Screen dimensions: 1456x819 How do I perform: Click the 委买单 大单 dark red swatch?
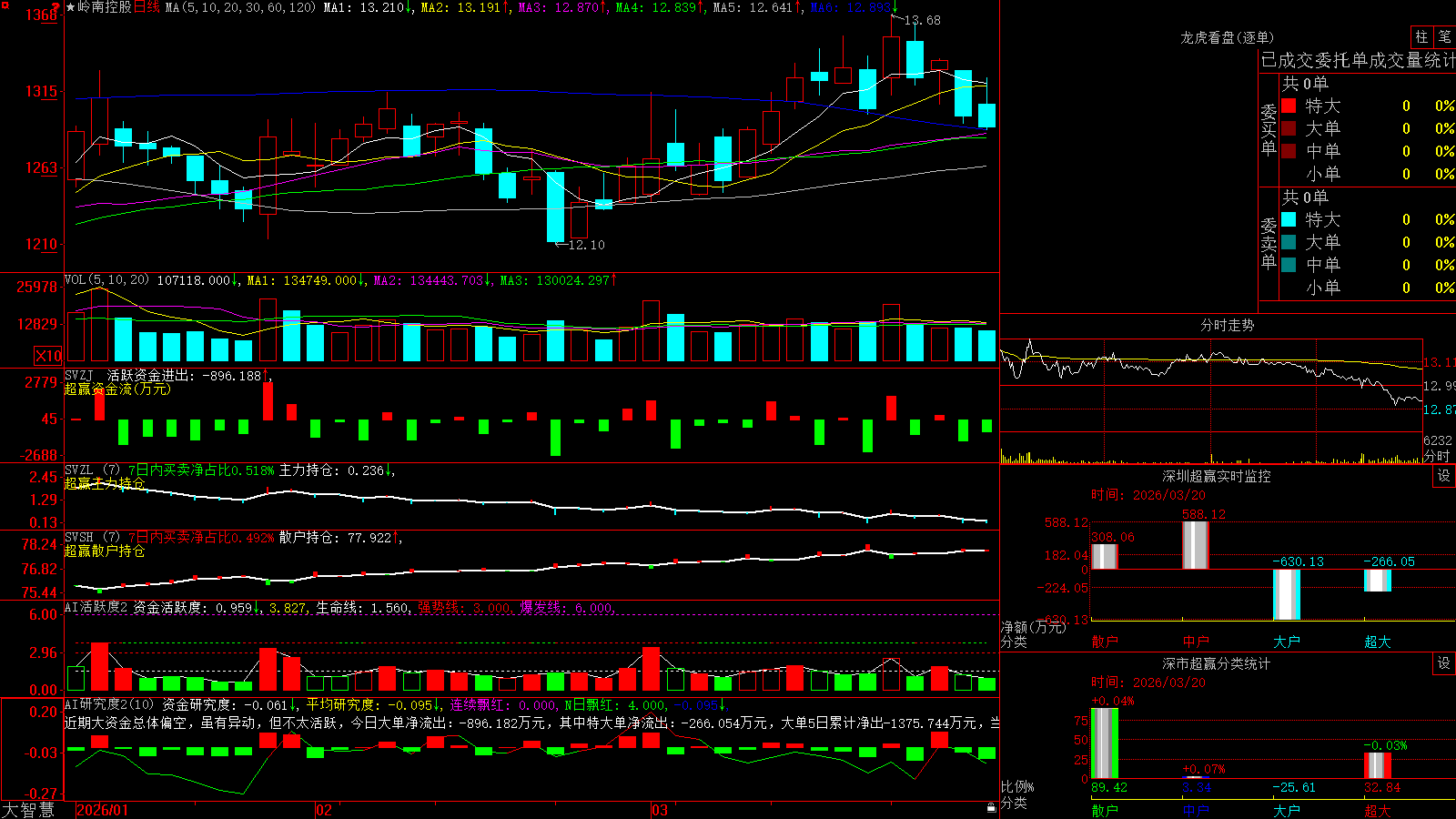[1289, 128]
